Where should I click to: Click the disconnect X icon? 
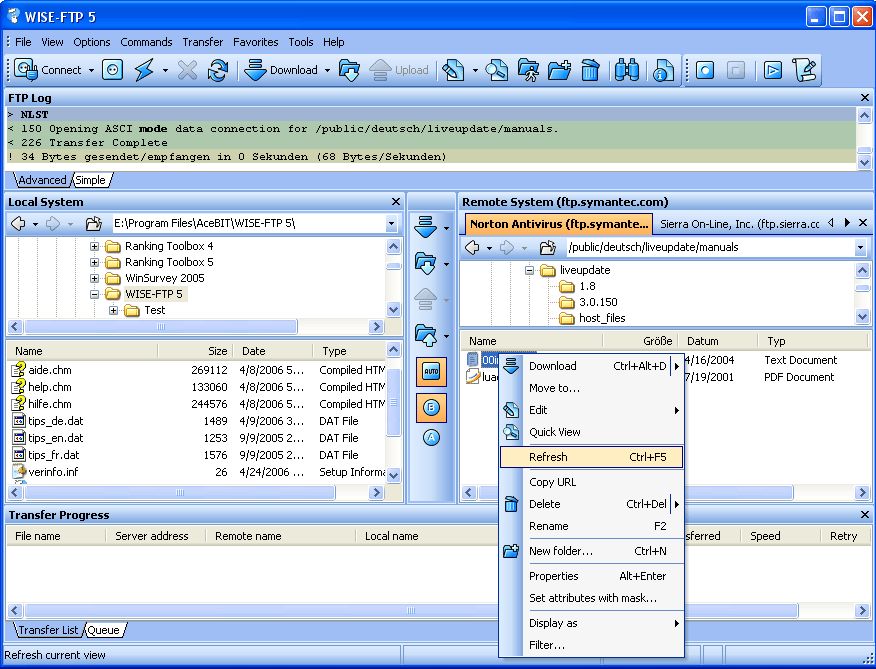pyautogui.click(x=186, y=70)
